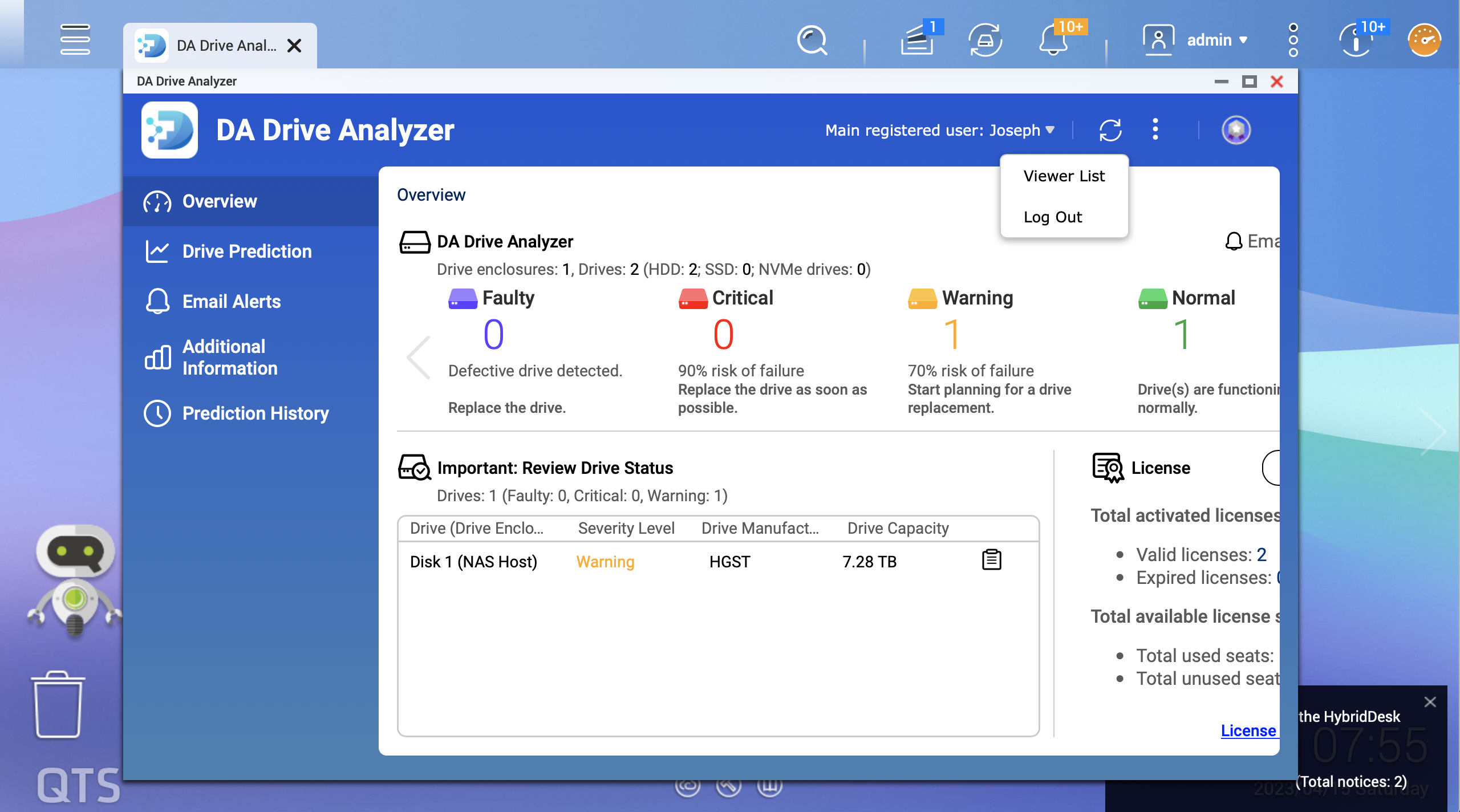The width and height of the screenshot is (1460, 812).
Task: Open external devices icon in top bar
Action: [985, 40]
